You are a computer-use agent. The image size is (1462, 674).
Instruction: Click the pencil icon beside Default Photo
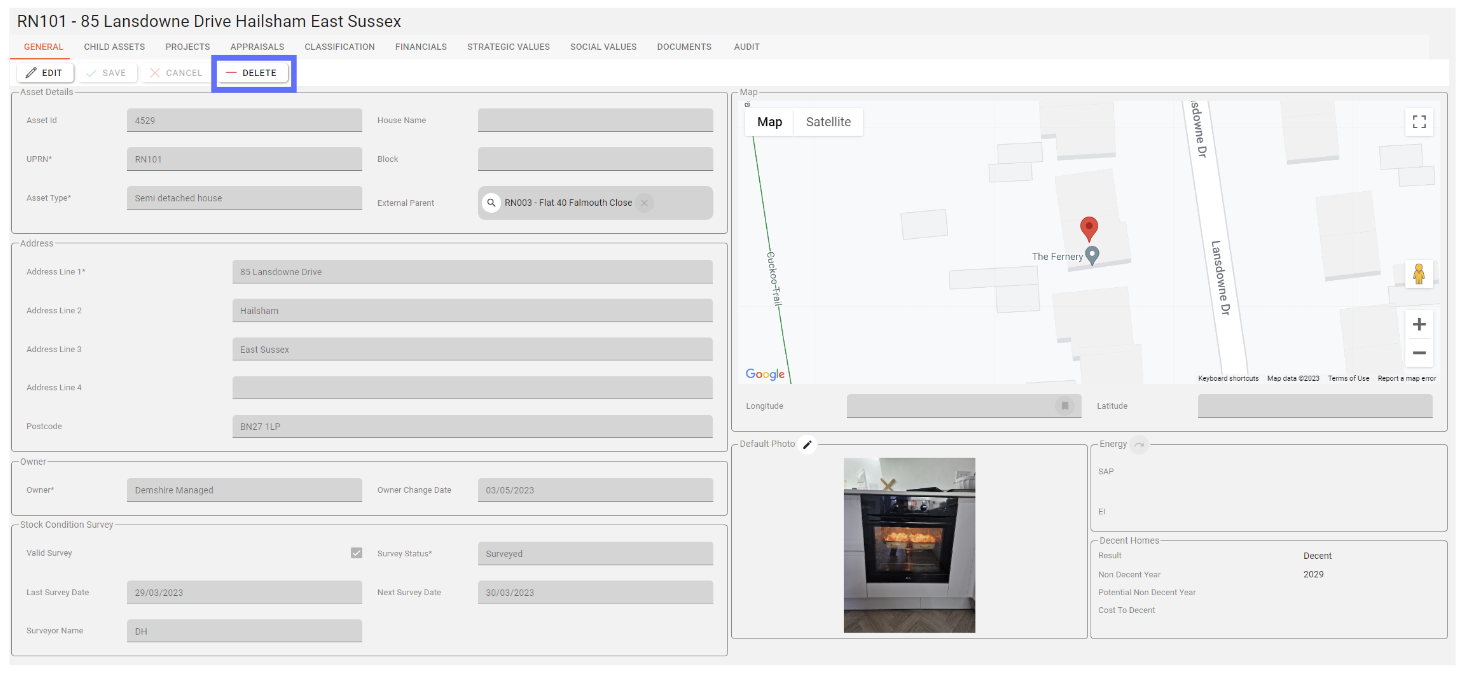(808, 444)
